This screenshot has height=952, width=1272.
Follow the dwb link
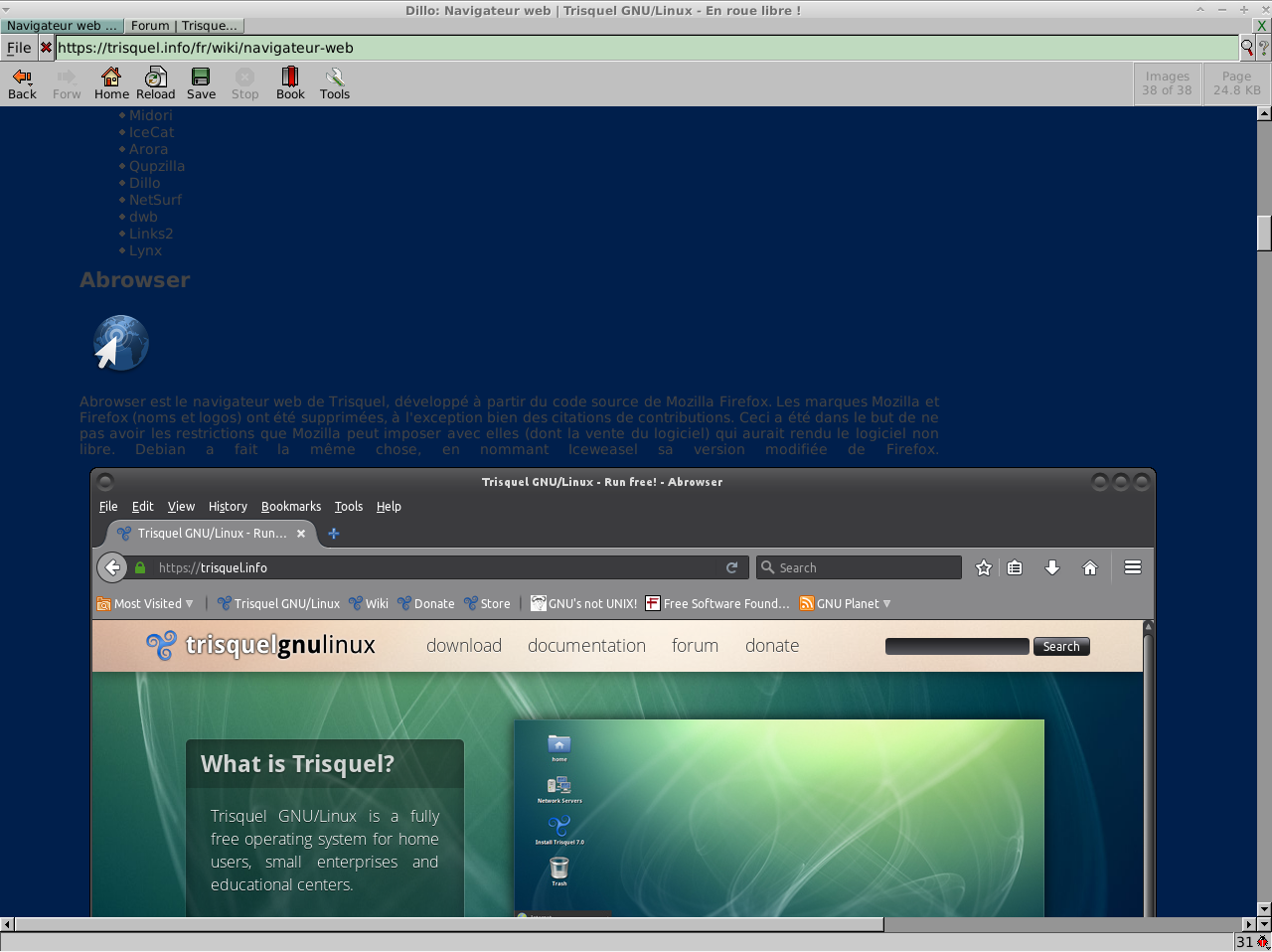(143, 217)
